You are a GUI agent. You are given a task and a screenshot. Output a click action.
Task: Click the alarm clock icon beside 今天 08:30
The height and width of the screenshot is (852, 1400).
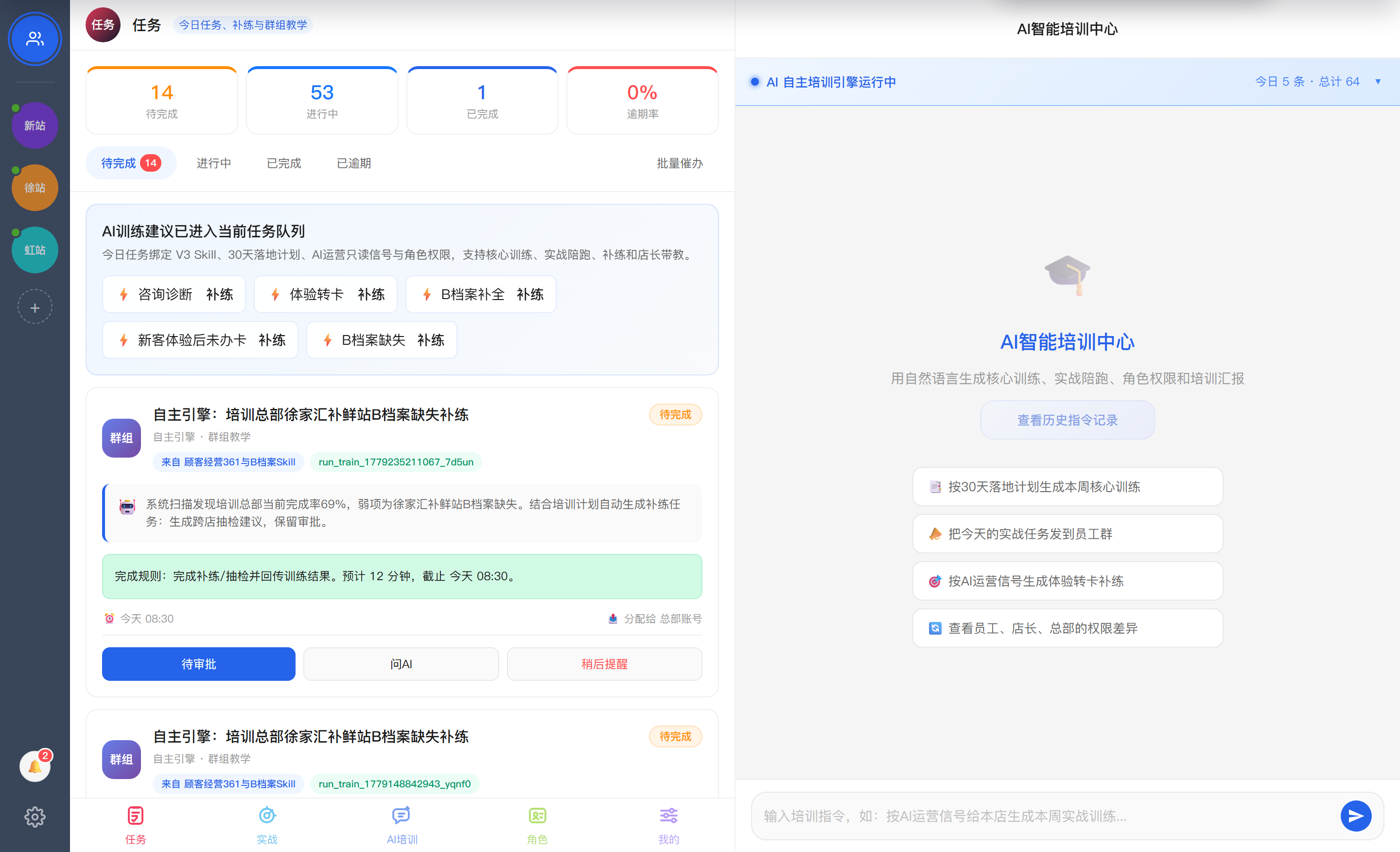109,619
